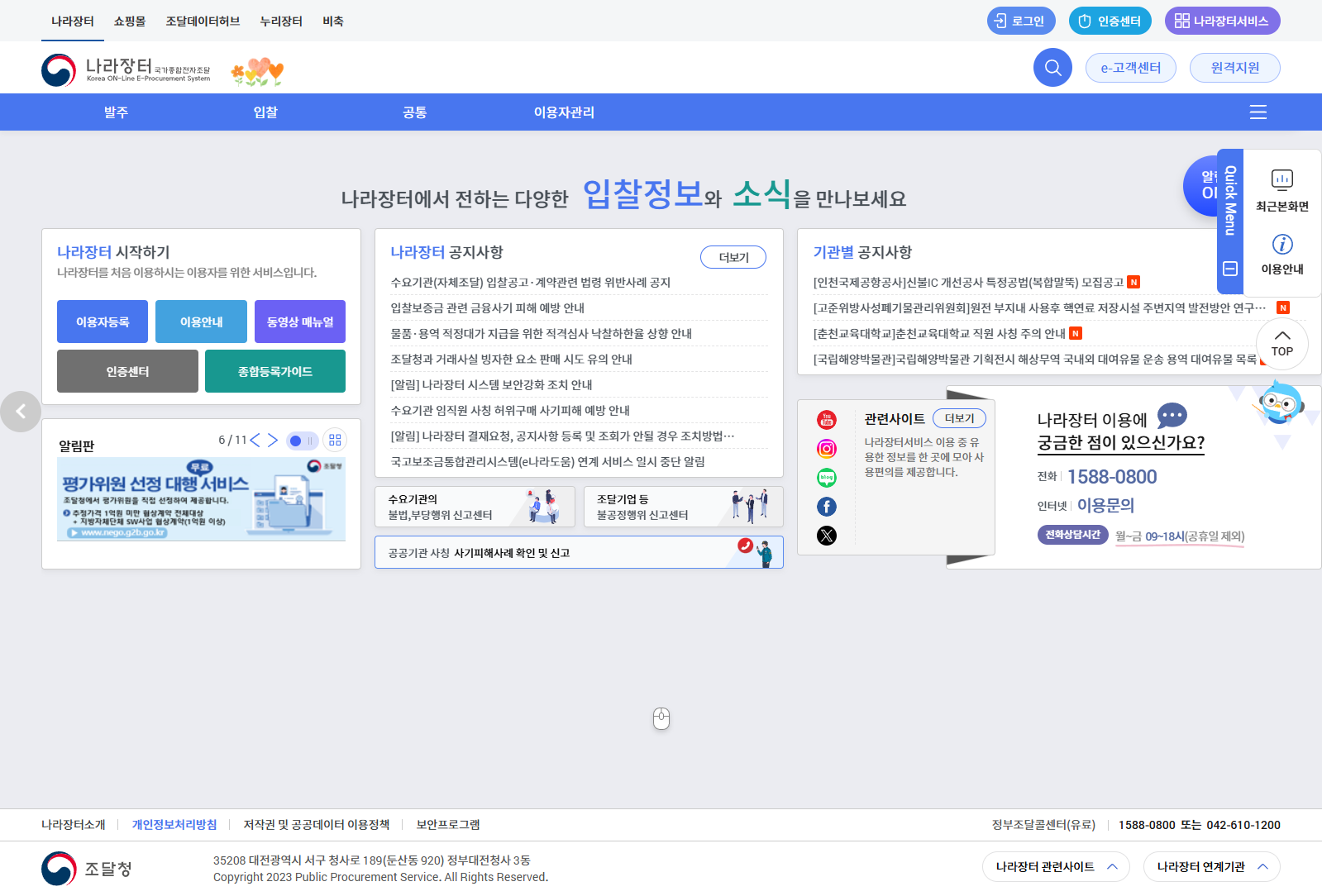Click the gray 인증센터 button
This screenshot has width=1322, height=896.
tap(127, 371)
